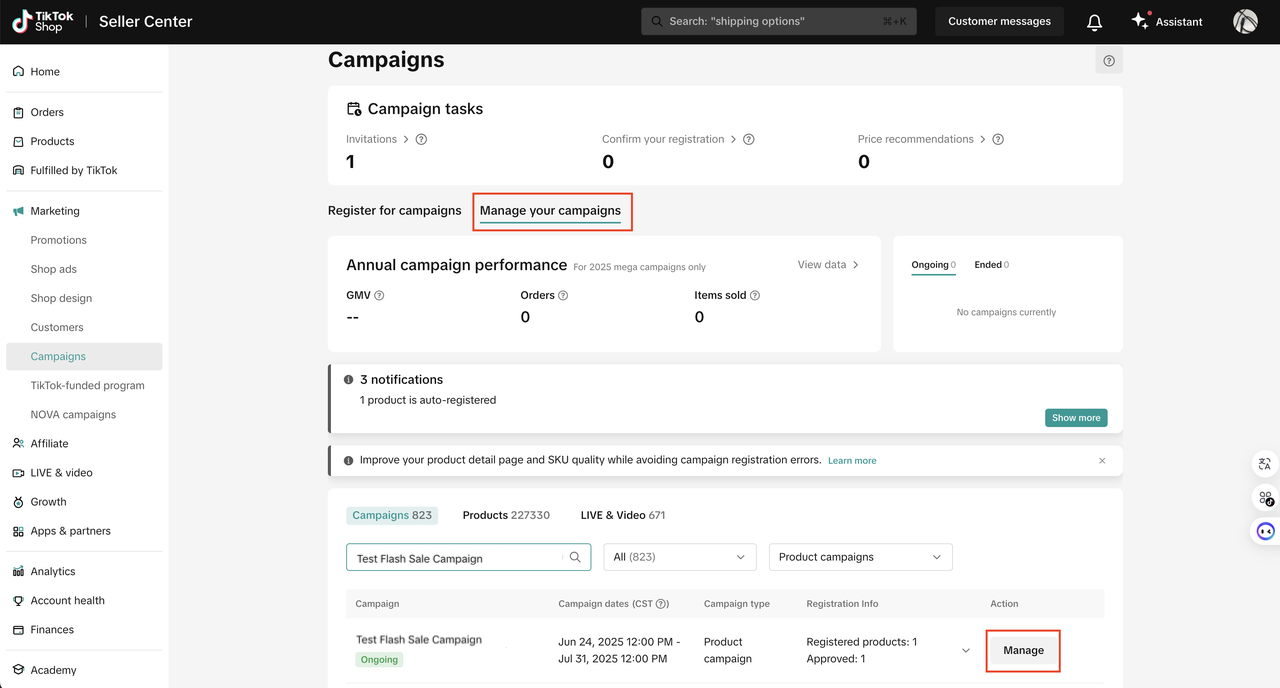Open the All (823) status dropdown

point(679,557)
